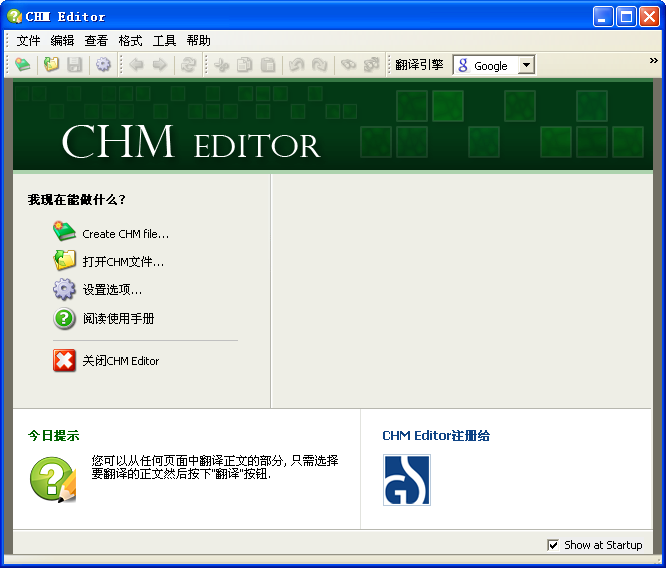Image resolution: width=666 pixels, height=568 pixels.
Task: Click the red X icon beside 关闭CHM Editor
Action: [x=64, y=360]
